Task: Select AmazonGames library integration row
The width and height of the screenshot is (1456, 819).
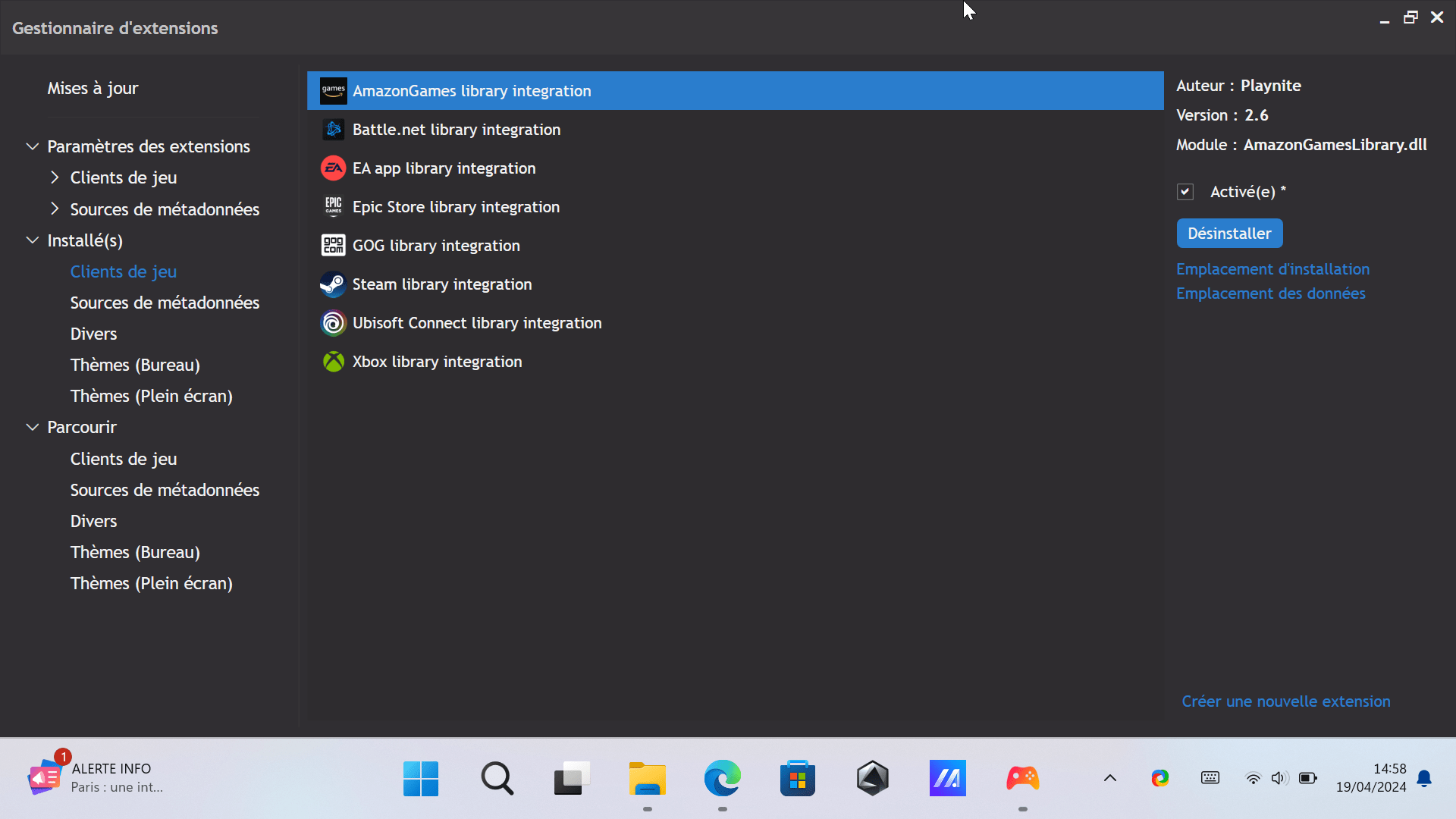Action: coord(735,91)
